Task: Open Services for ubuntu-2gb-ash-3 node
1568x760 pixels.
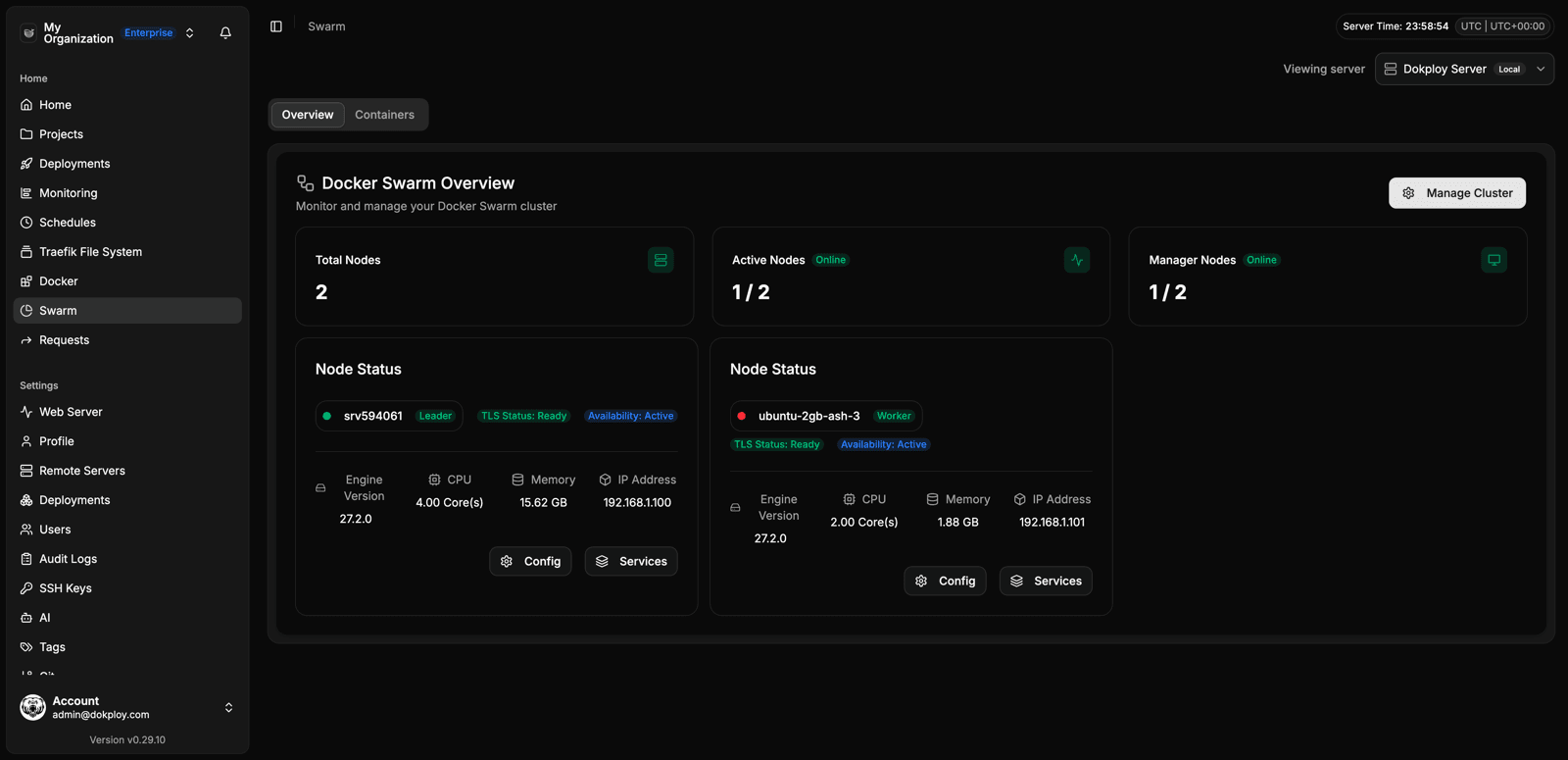Action: 1046,581
